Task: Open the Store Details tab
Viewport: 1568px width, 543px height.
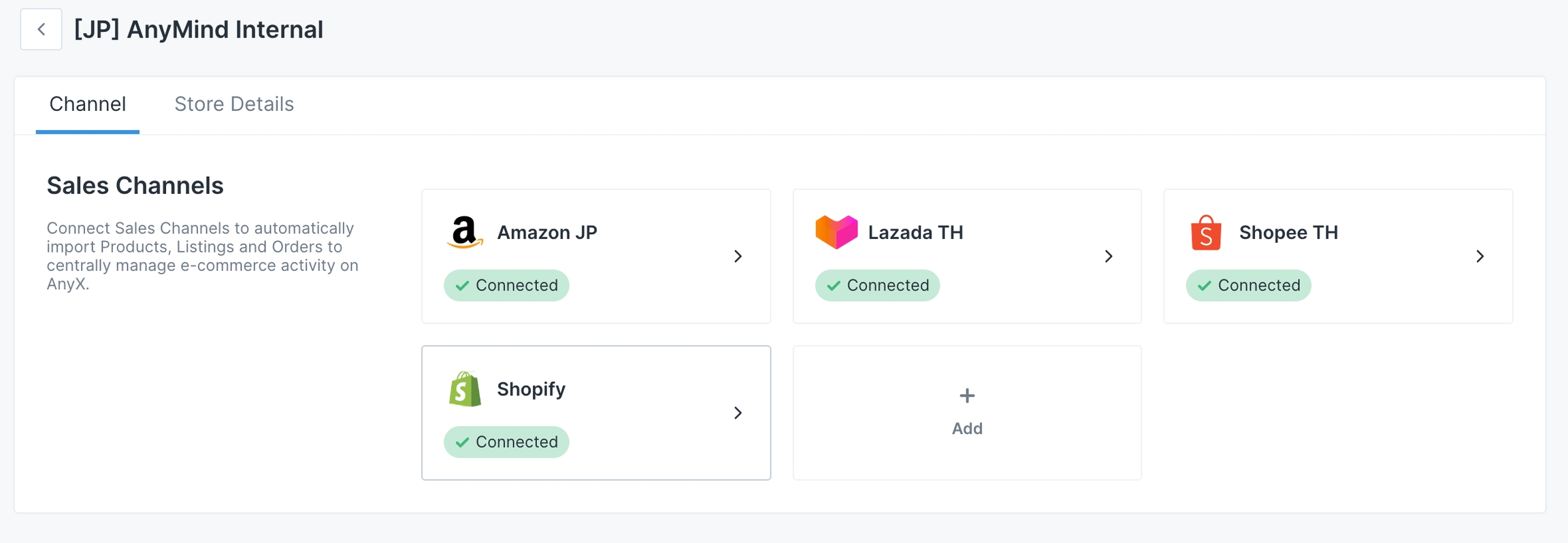Action: [234, 104]
